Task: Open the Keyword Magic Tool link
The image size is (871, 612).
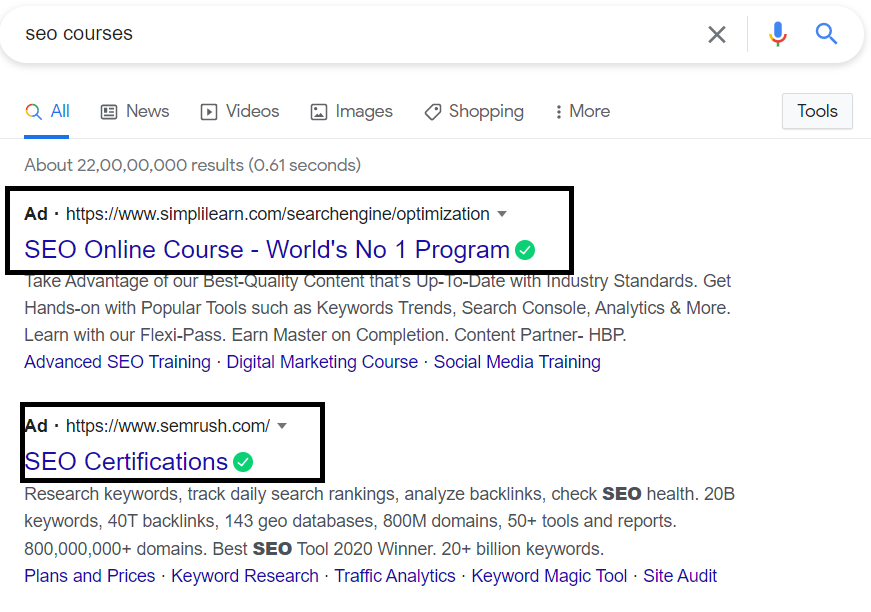Action: (549, 576)
